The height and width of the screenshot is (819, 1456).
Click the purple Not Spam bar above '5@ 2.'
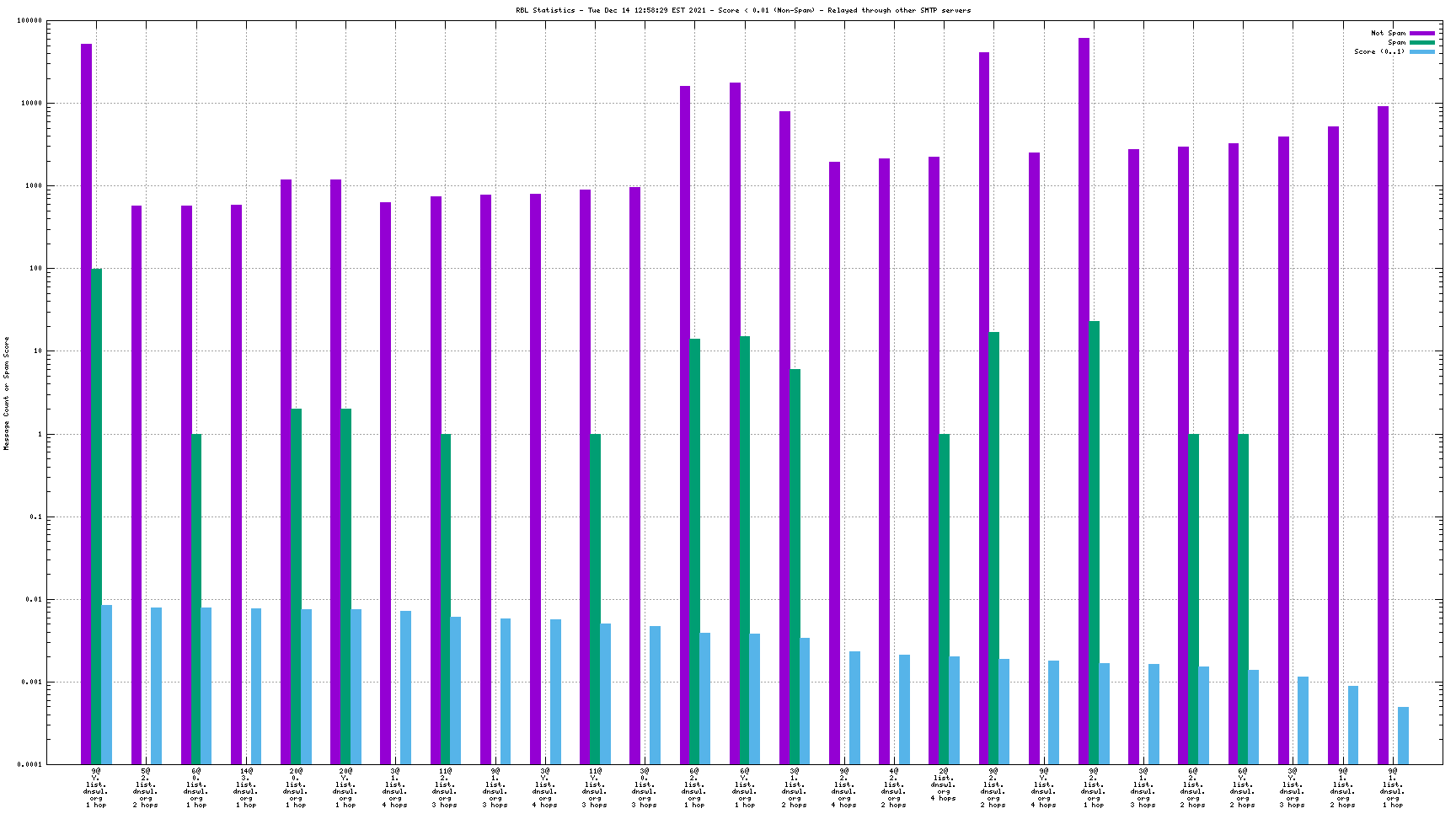(x=136, y=484)
